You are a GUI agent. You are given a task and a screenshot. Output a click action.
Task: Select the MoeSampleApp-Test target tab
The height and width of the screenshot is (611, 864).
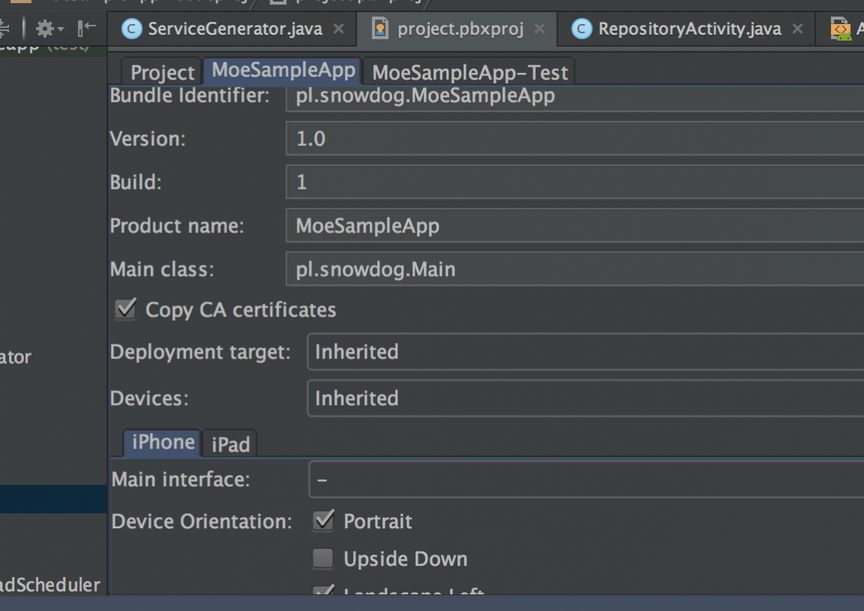tap(469, 72)
